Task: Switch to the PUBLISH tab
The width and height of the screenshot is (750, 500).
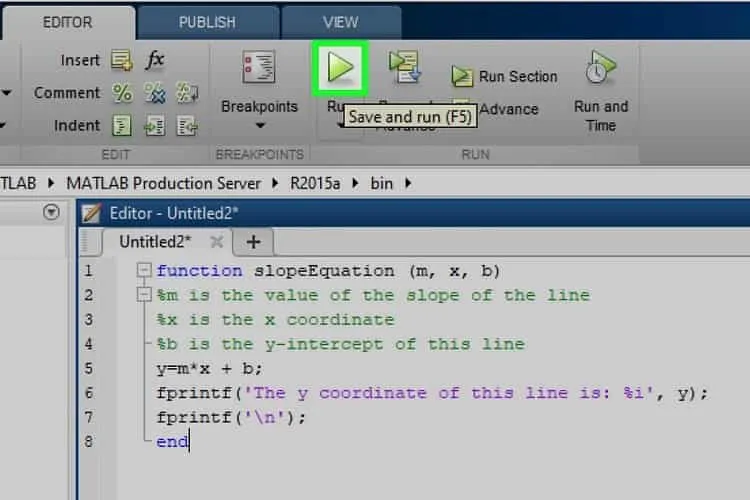Action: point(207,22)
